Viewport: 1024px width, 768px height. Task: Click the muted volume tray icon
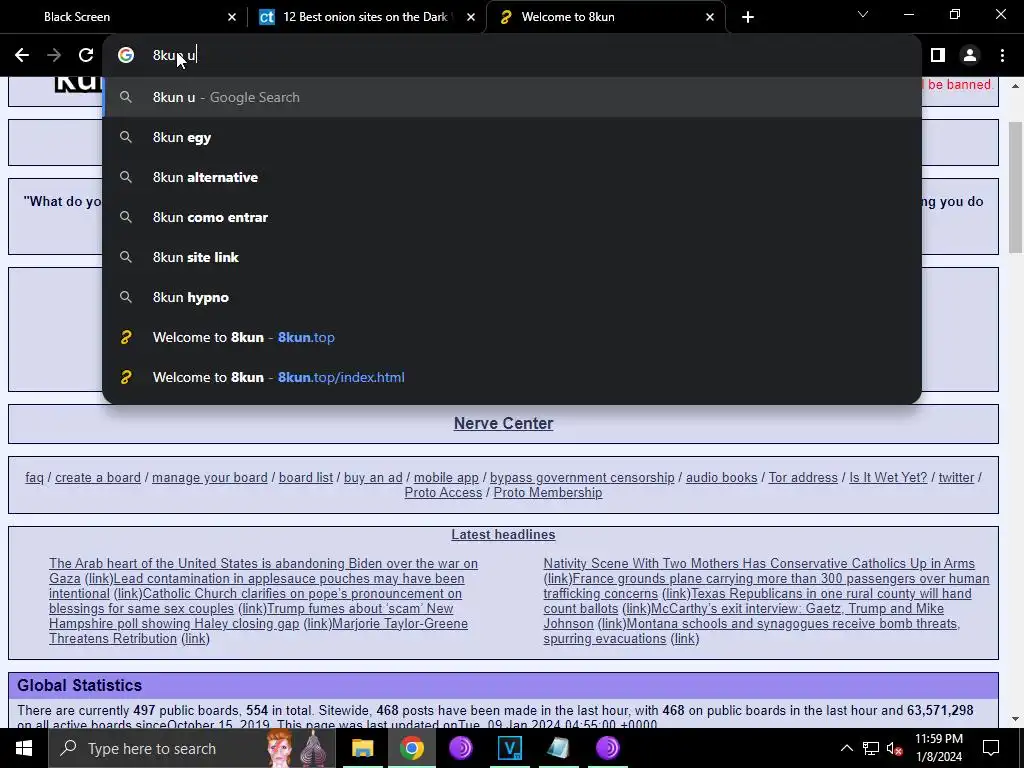click(895, 748)
